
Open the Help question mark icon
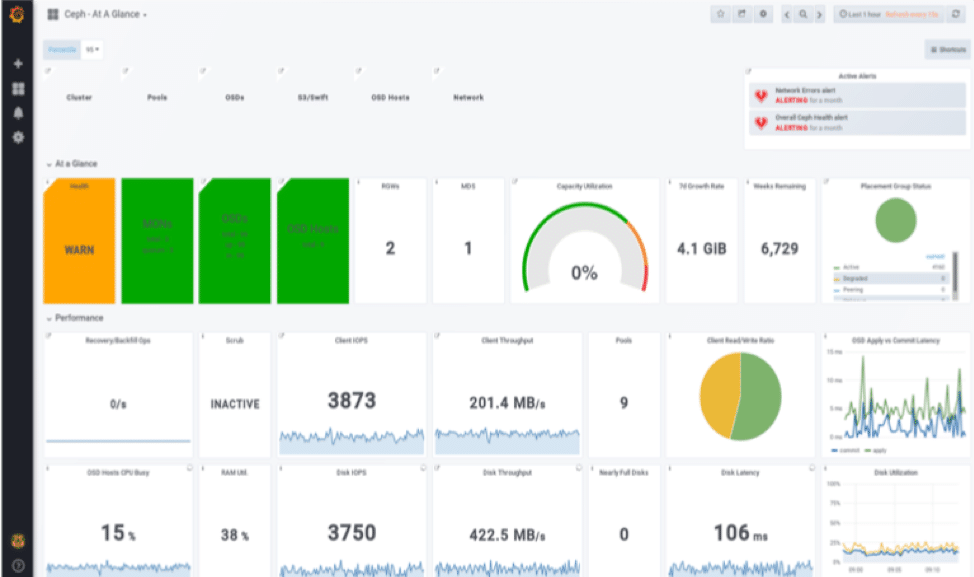18,565
